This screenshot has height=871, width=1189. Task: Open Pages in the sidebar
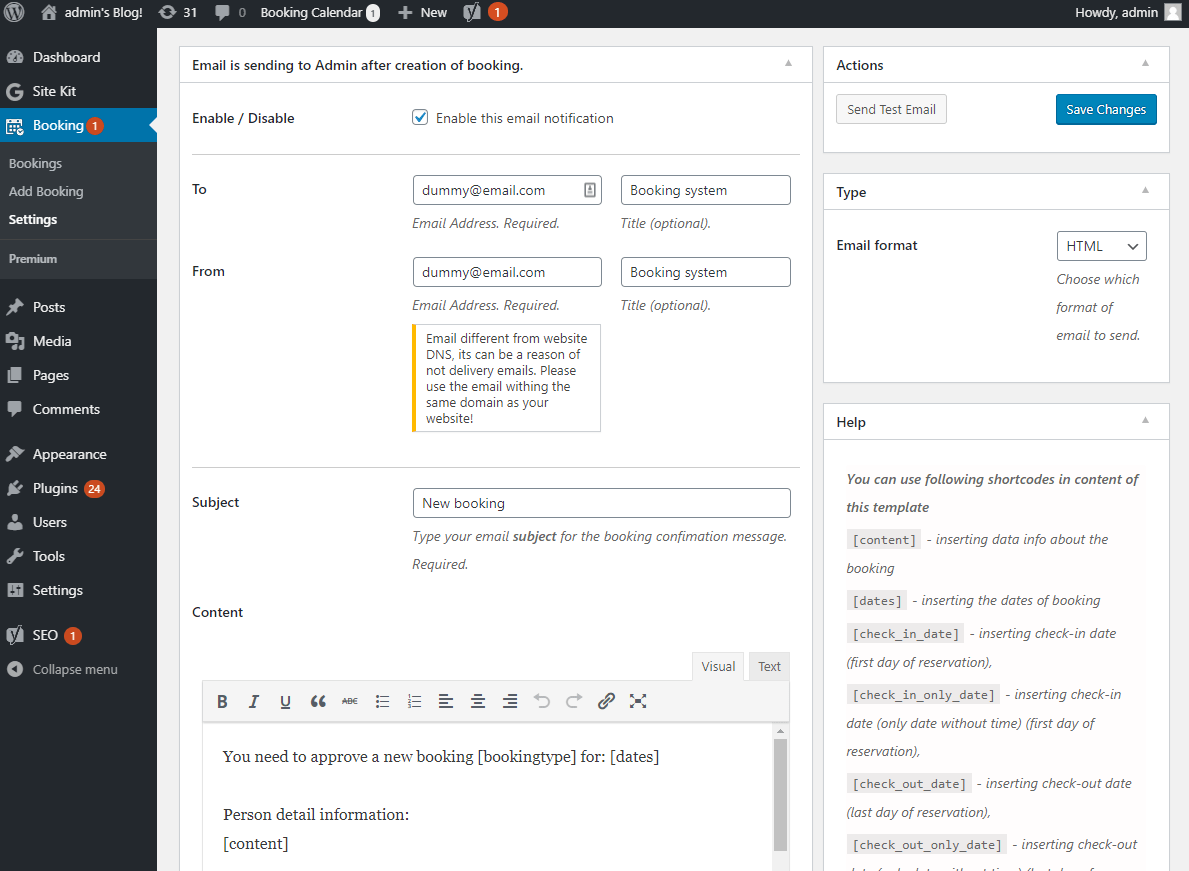78,375
